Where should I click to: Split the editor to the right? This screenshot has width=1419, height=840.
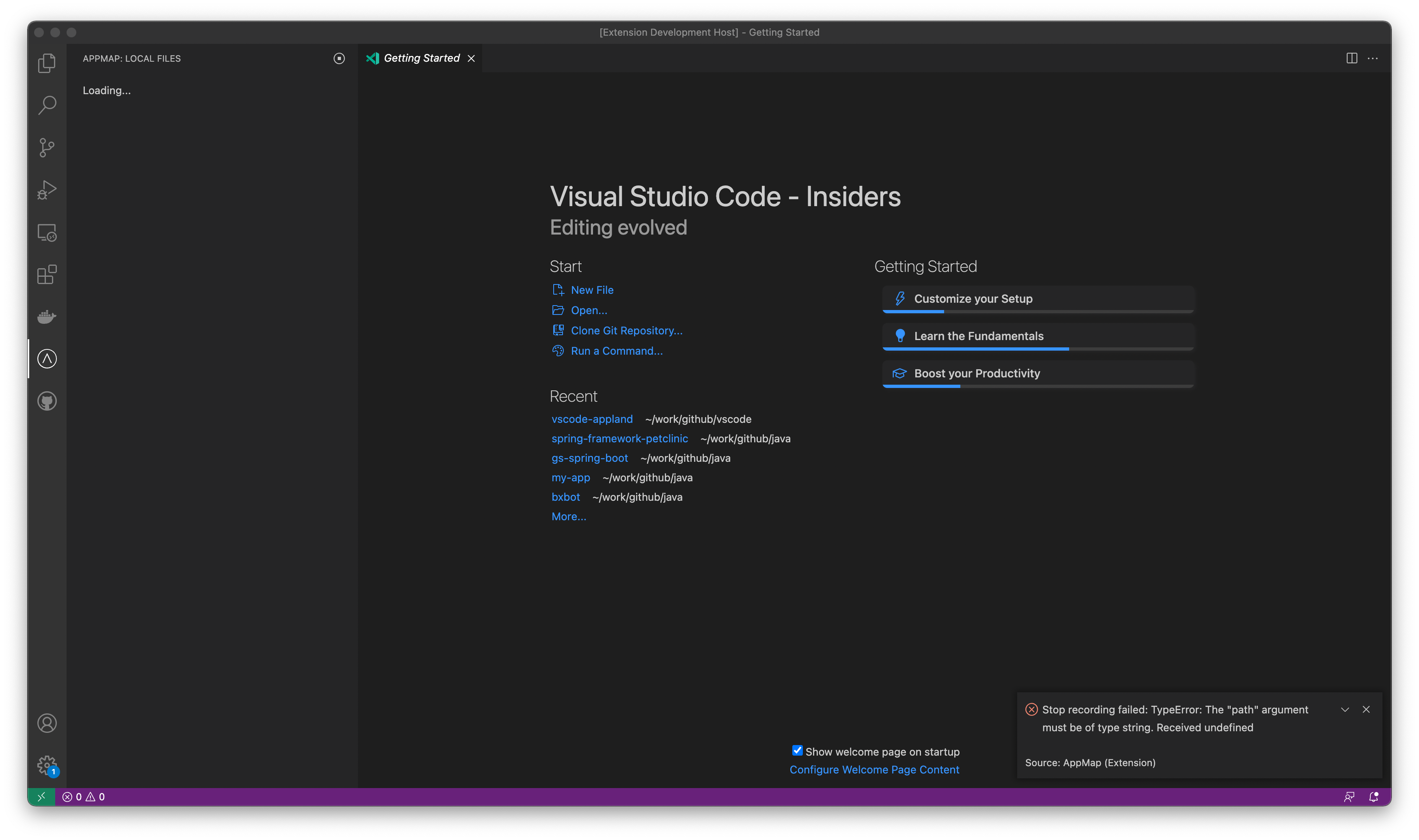click(x=1352, y=58)
